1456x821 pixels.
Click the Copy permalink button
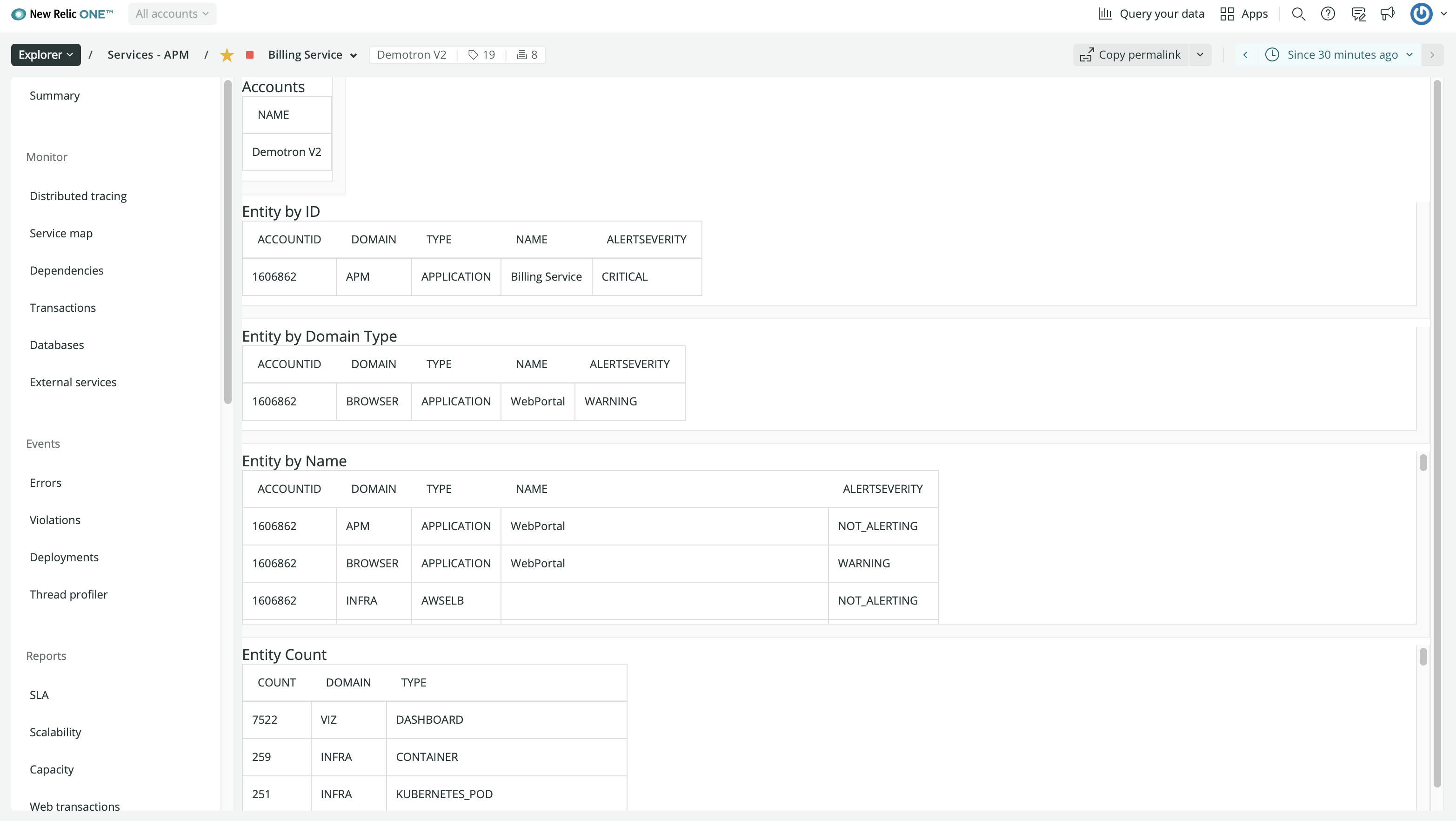[x=1131, y=55]
